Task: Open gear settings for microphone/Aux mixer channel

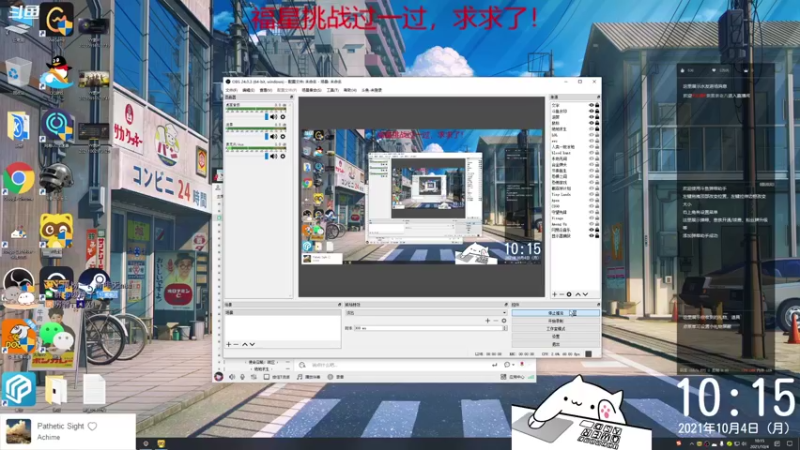Action: pos(283,156)
